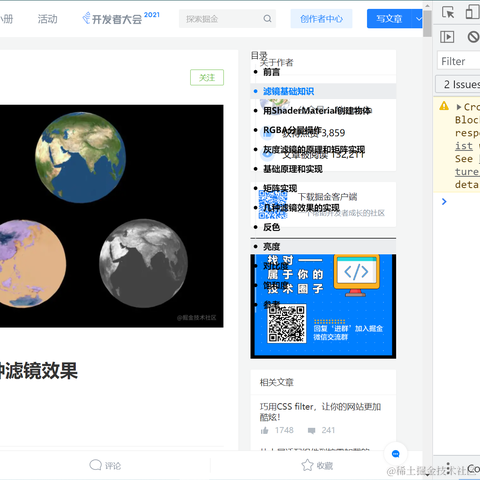
Task: Click the 2 Issues button in DevTools
Action: (x=458, y=84)
